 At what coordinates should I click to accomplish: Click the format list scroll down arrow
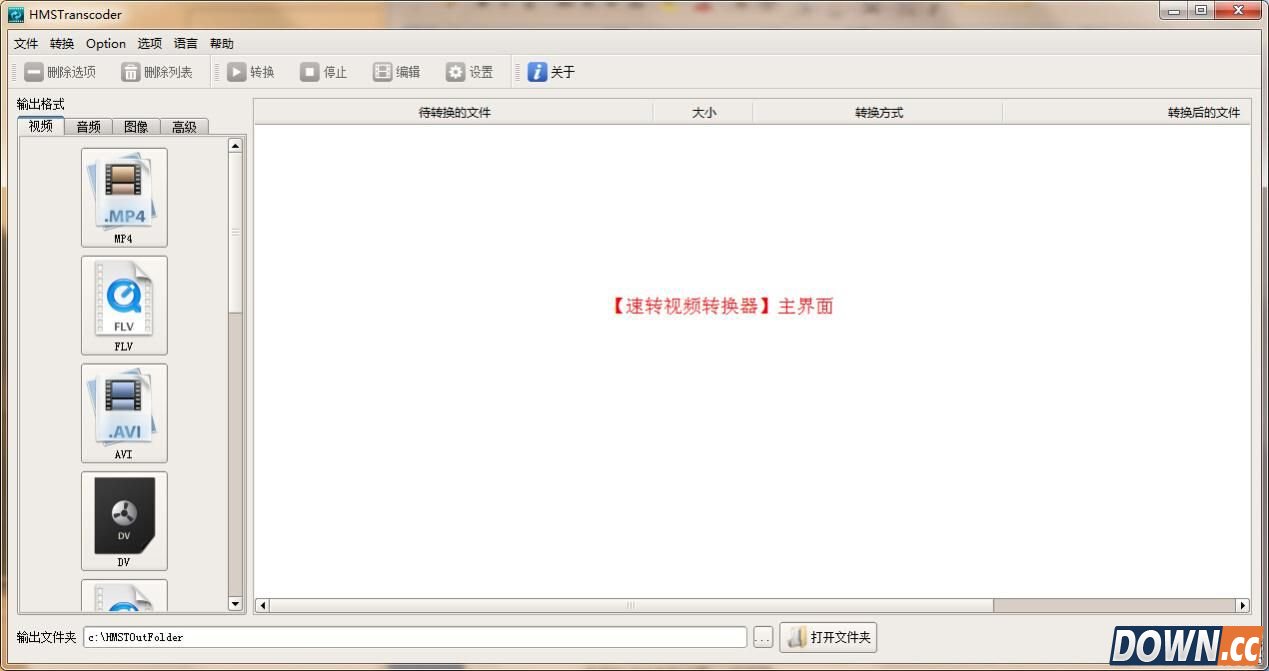pos(236,603)
